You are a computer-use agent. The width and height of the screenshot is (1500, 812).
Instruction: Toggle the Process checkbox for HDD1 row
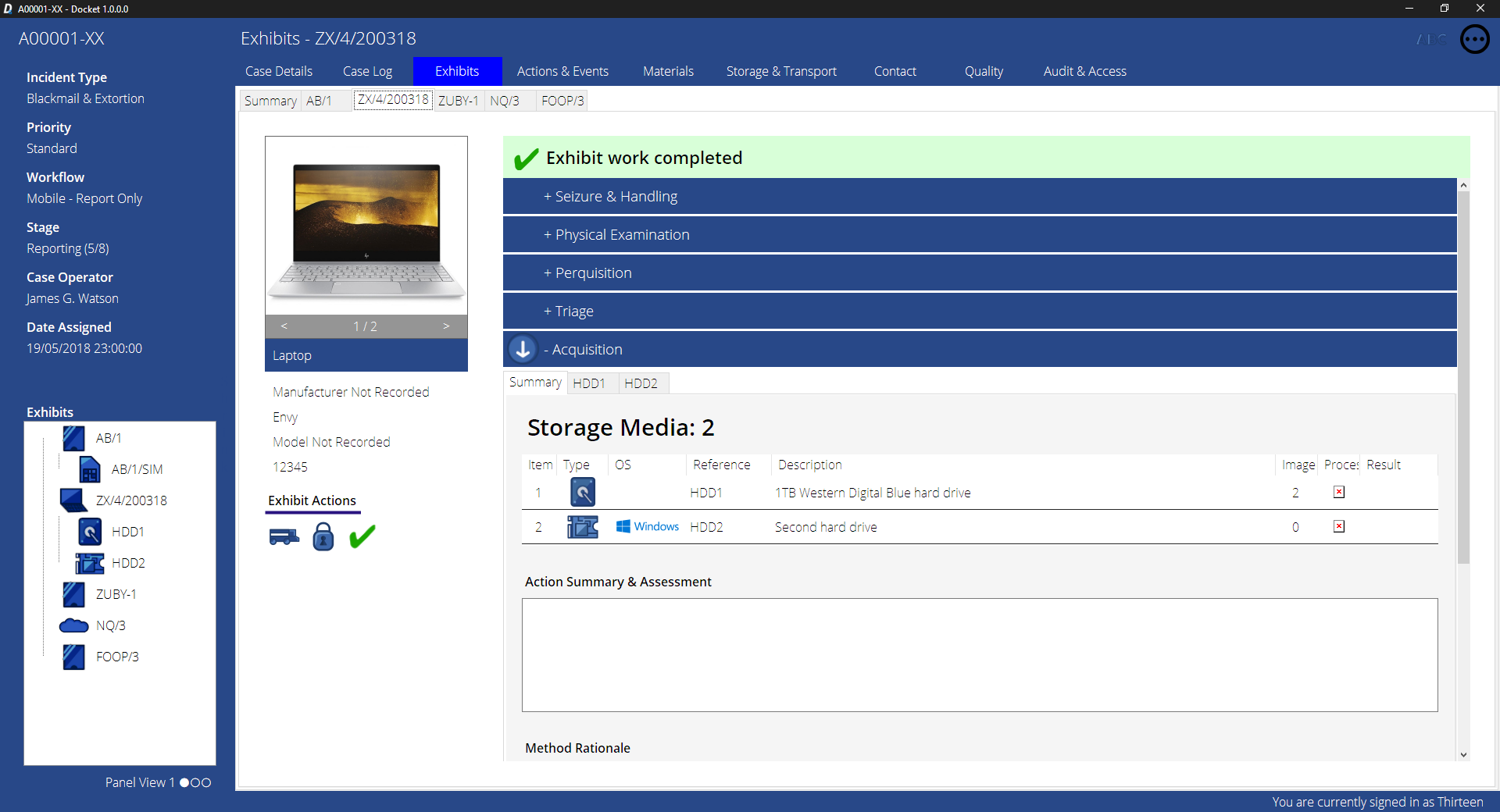tap(1338, 493)
